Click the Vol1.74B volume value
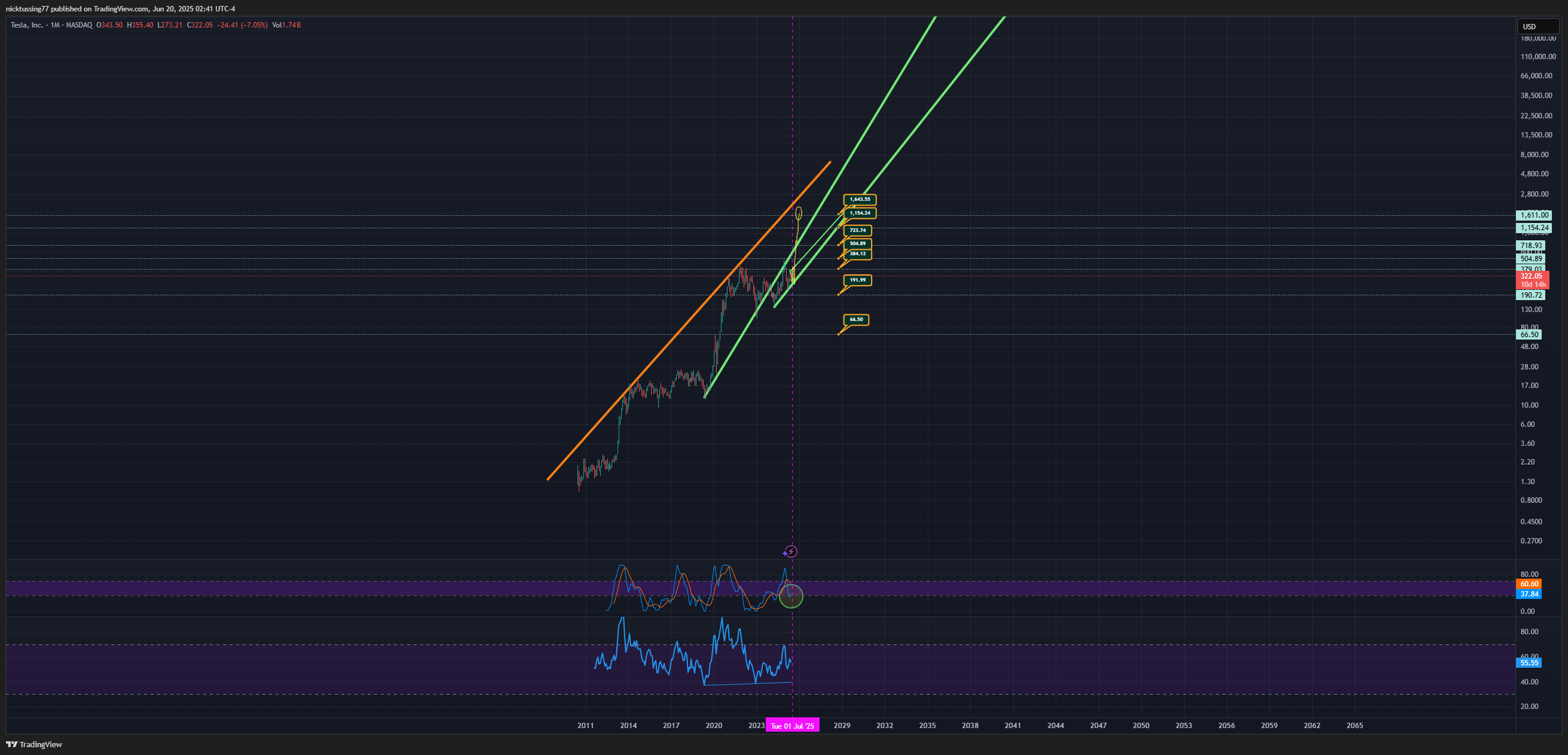This screenshot has width=1568, height=755. (x=286, y=25)
